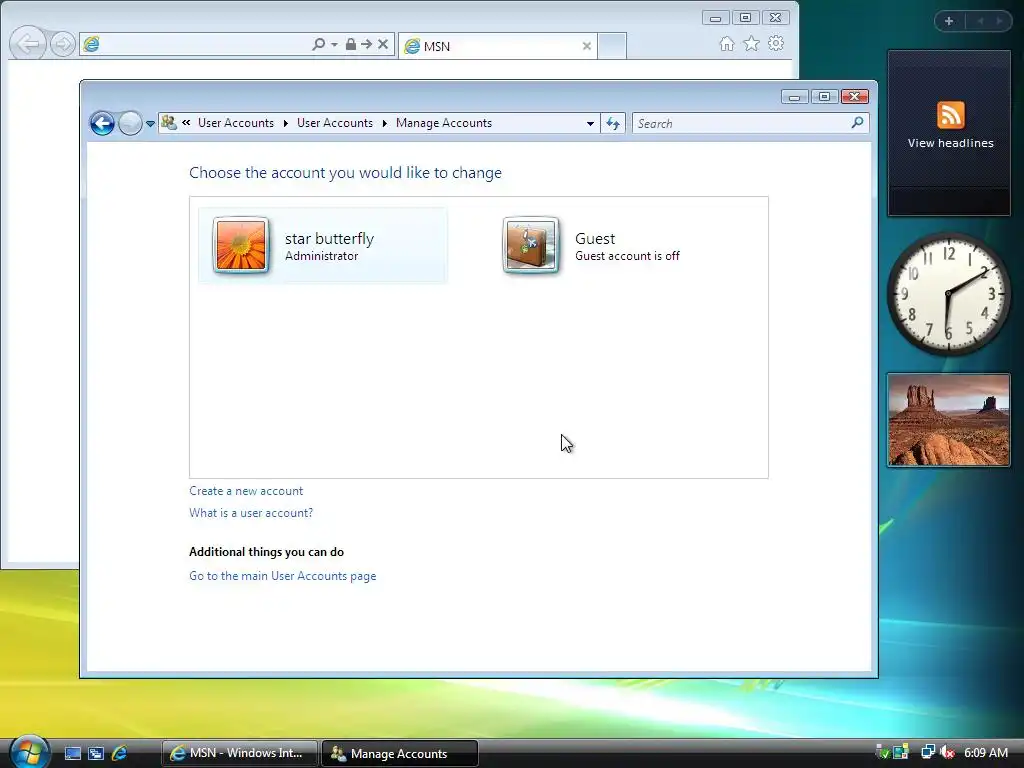Click View headlines in feed gadget

tap(950, 142)
